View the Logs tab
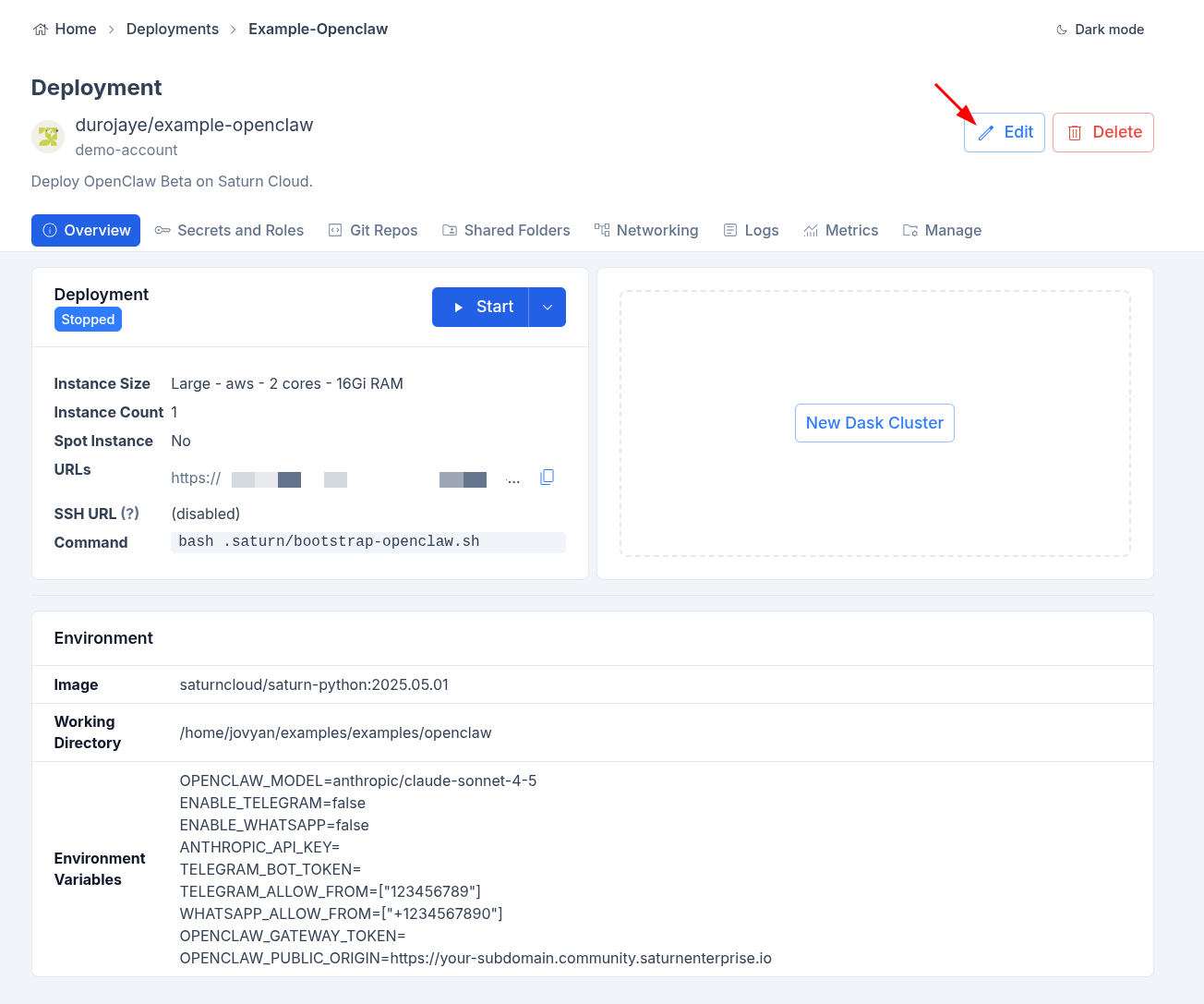The image size is (1204, 1004). coord(751,231)
